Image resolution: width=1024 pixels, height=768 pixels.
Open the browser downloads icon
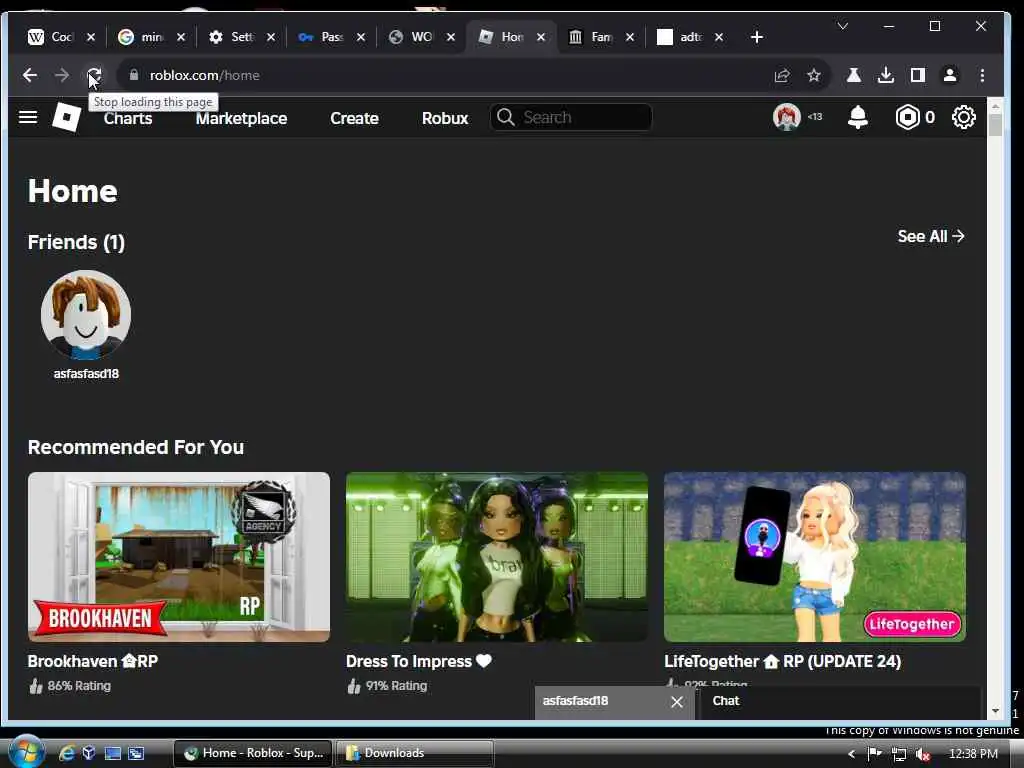pos(886,75)
